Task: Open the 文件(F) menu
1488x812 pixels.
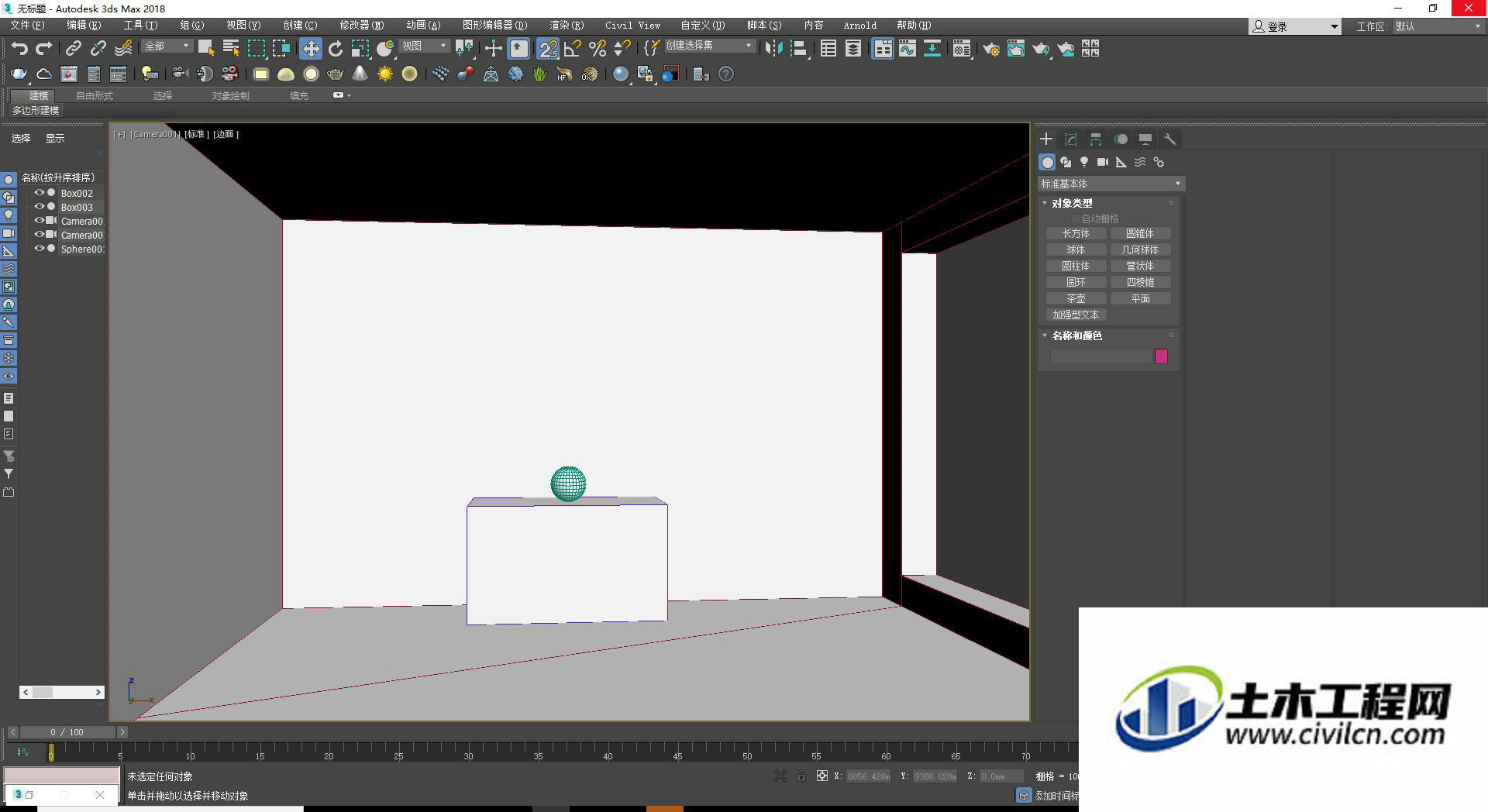Action: point(27,26)
